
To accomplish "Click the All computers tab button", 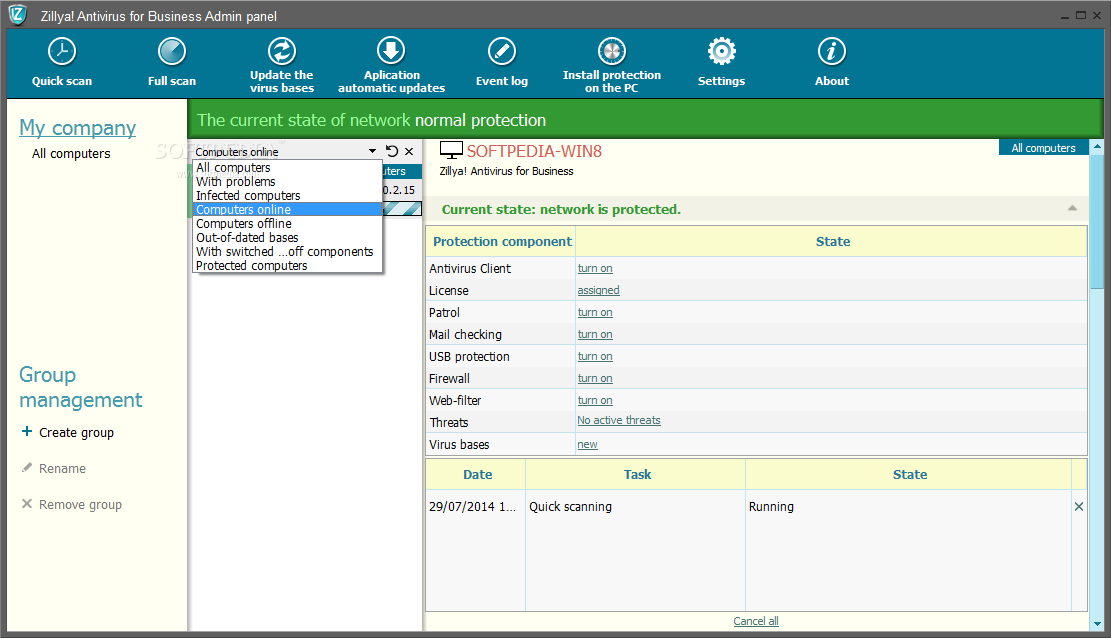I will point(1043,147).
